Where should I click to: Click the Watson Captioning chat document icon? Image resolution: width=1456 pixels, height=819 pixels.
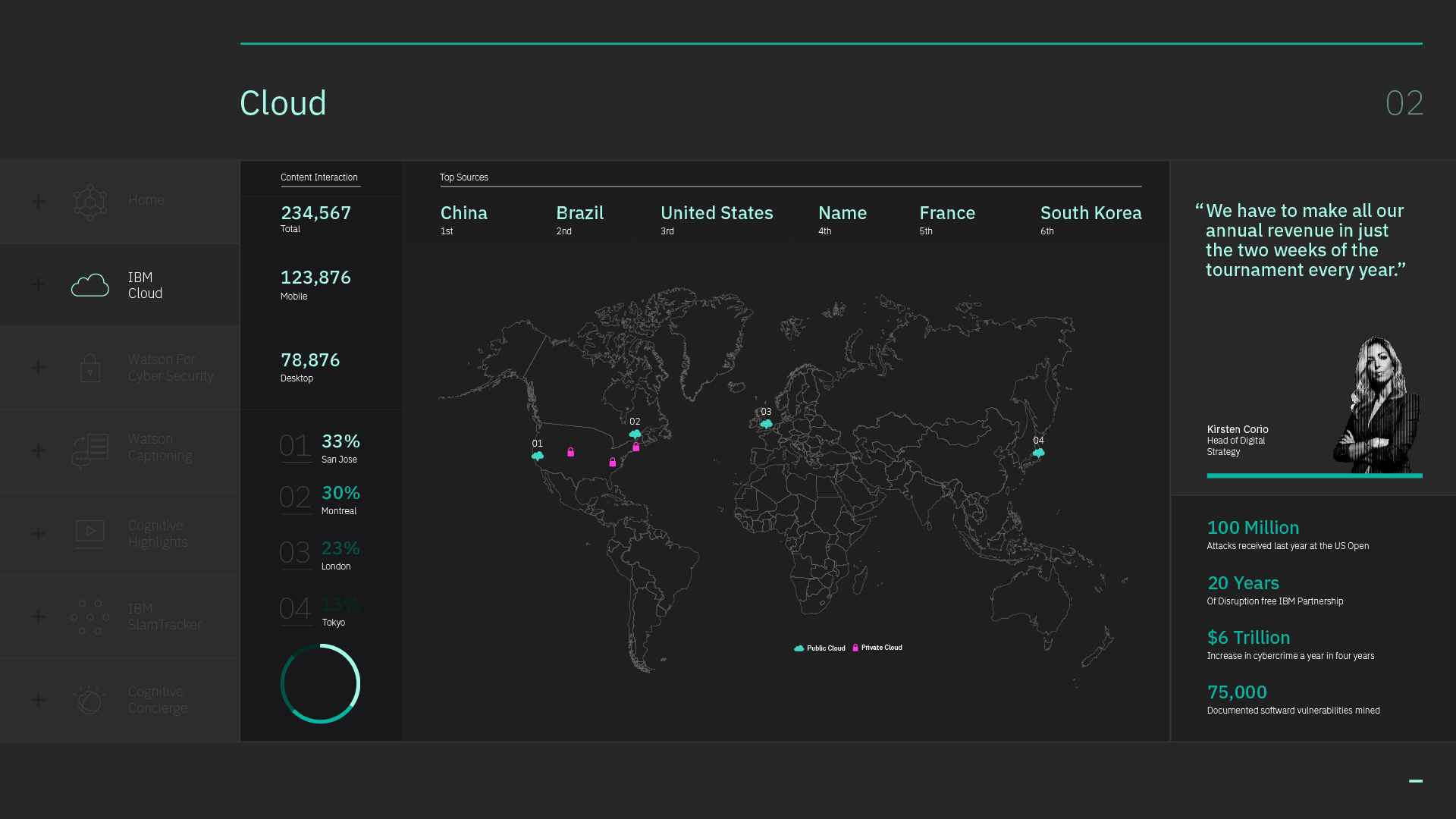90,450
